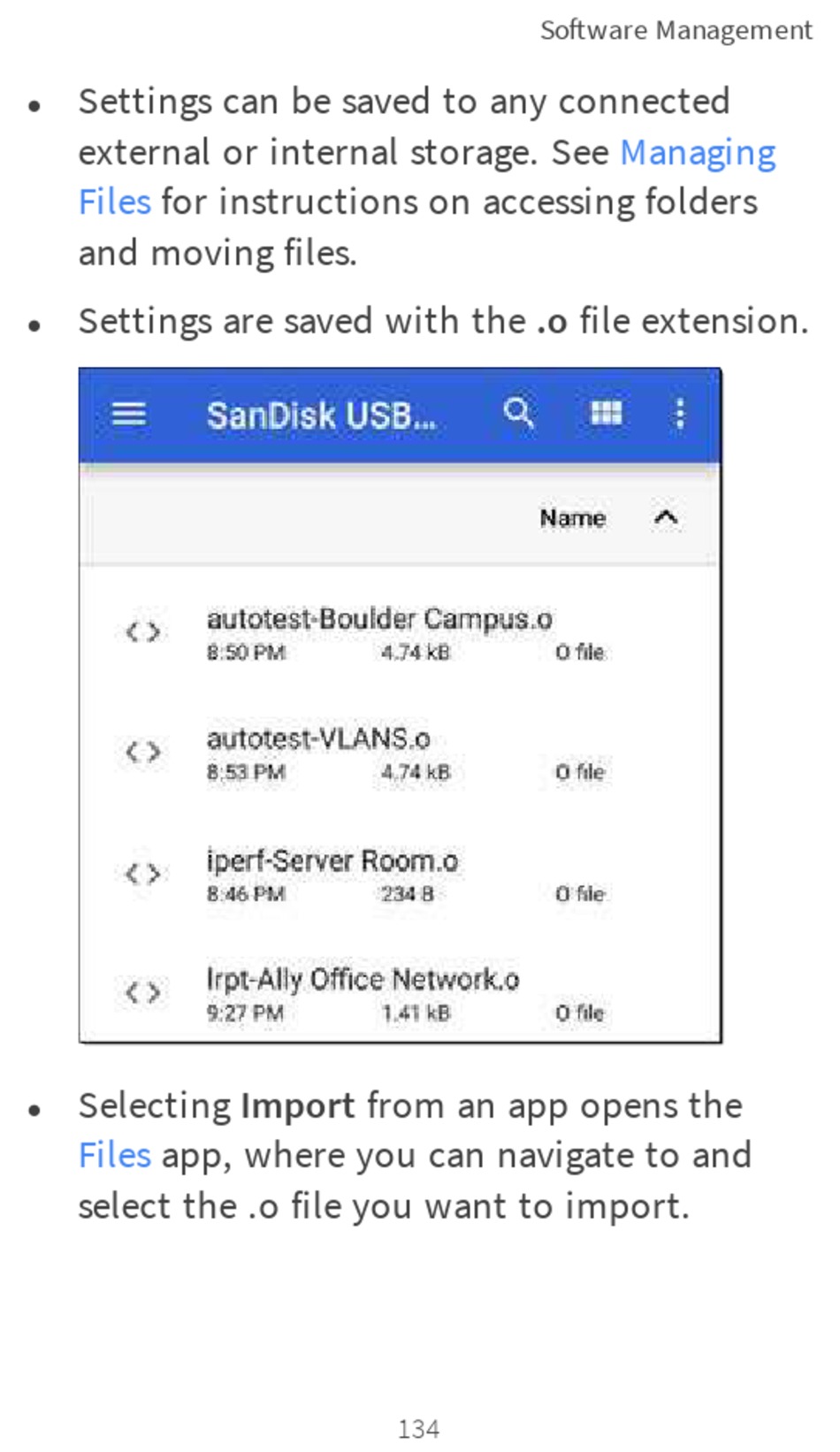Open the Name sort column header

pyautogui.click(x=572, y=517)
